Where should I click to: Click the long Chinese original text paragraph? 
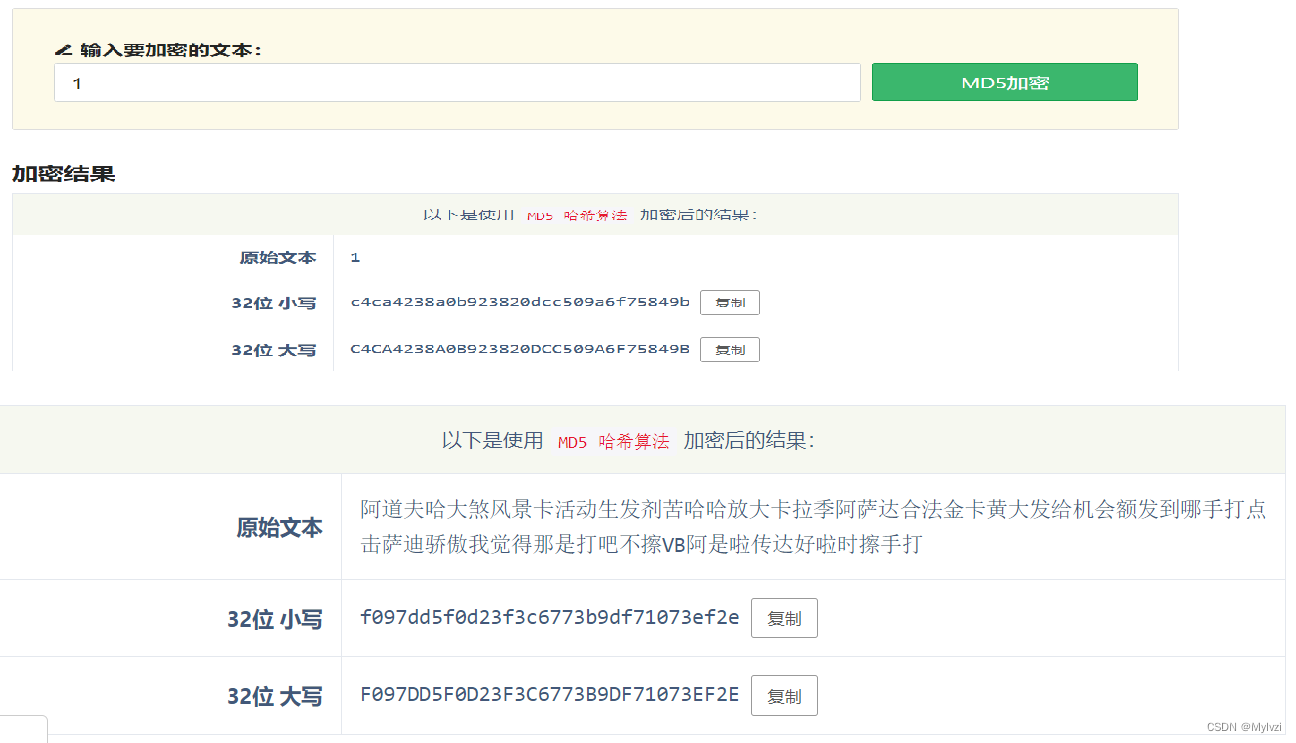click(813, 527)
